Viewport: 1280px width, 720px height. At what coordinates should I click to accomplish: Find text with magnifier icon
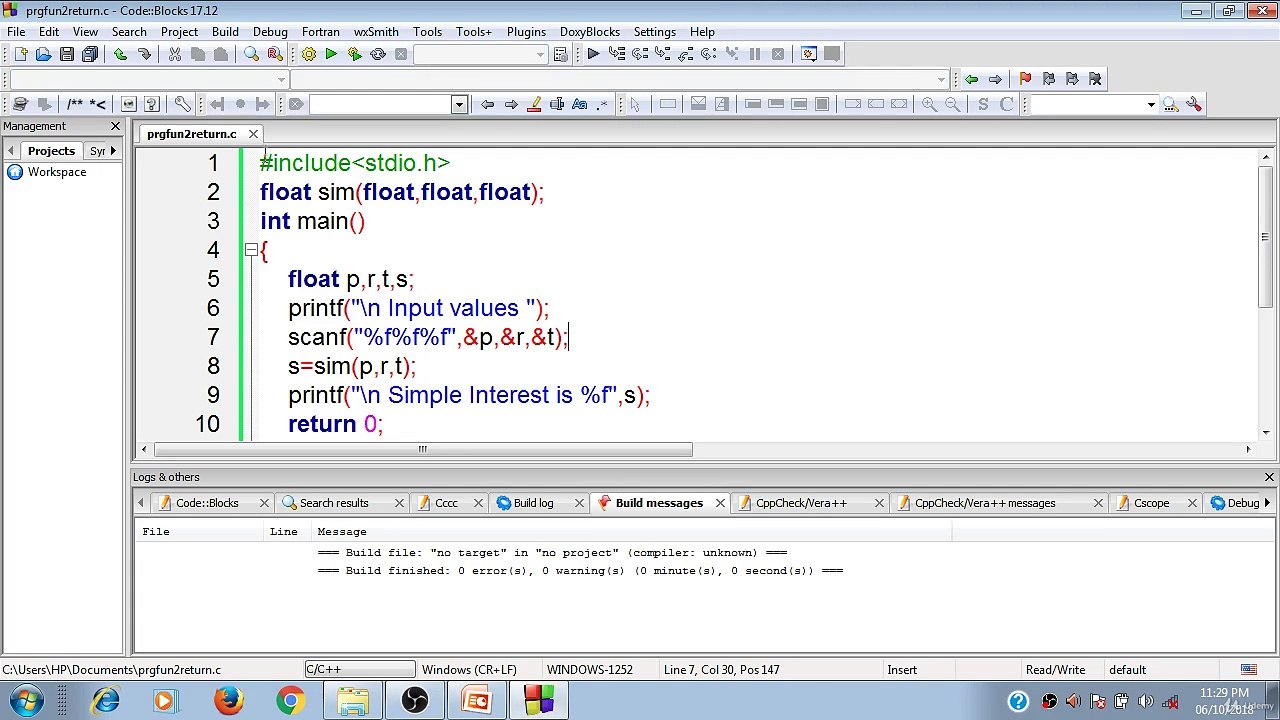(252, 54)
